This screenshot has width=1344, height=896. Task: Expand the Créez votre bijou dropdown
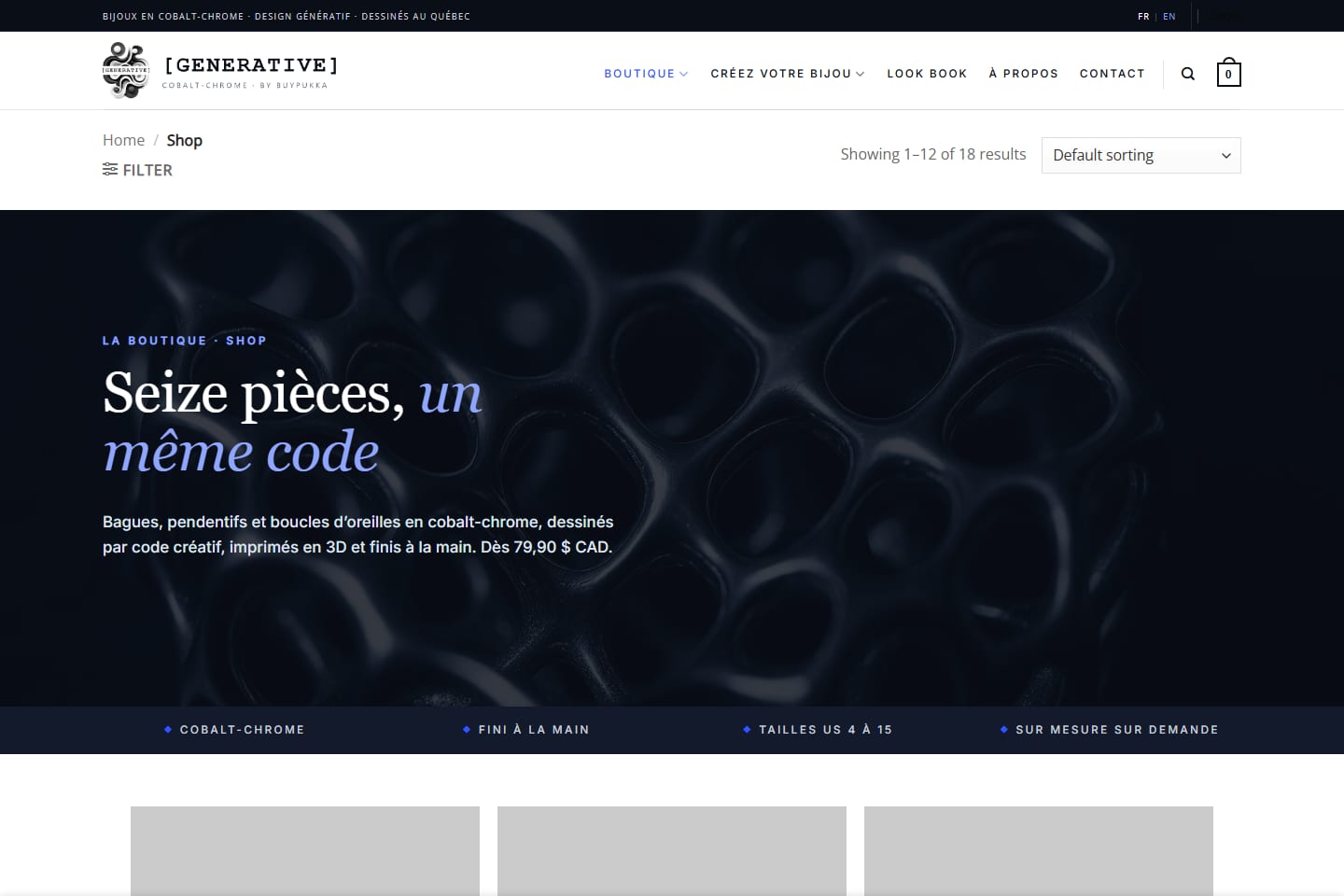788,74
